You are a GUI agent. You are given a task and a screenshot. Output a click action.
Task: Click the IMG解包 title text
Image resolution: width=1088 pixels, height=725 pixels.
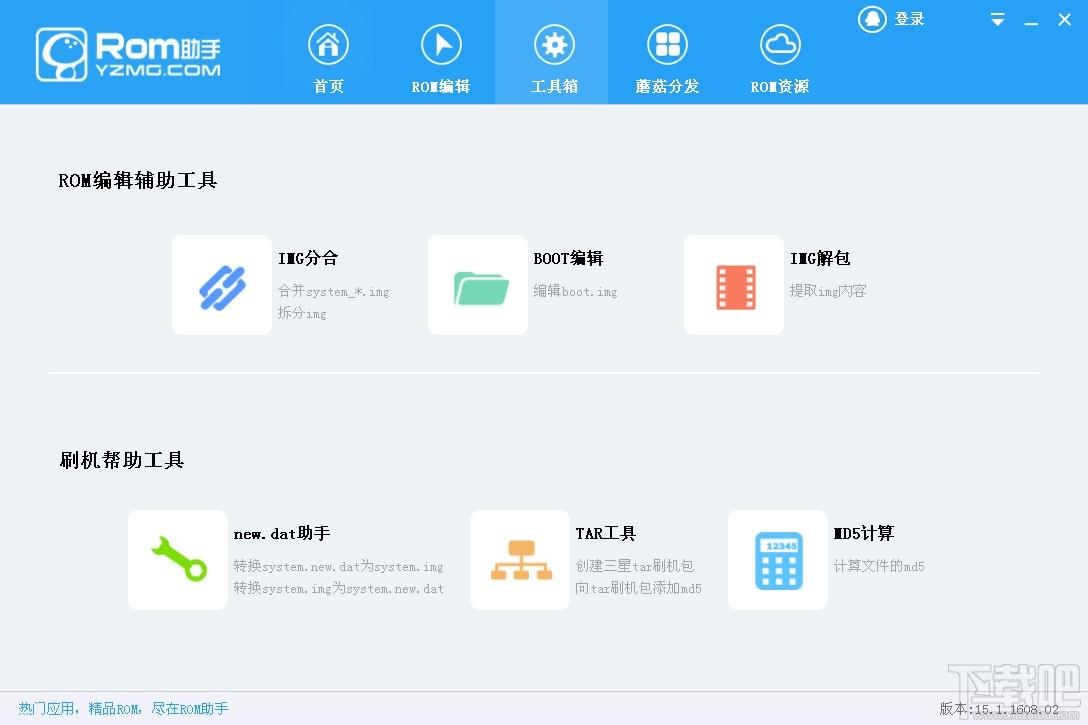[820, 258]
